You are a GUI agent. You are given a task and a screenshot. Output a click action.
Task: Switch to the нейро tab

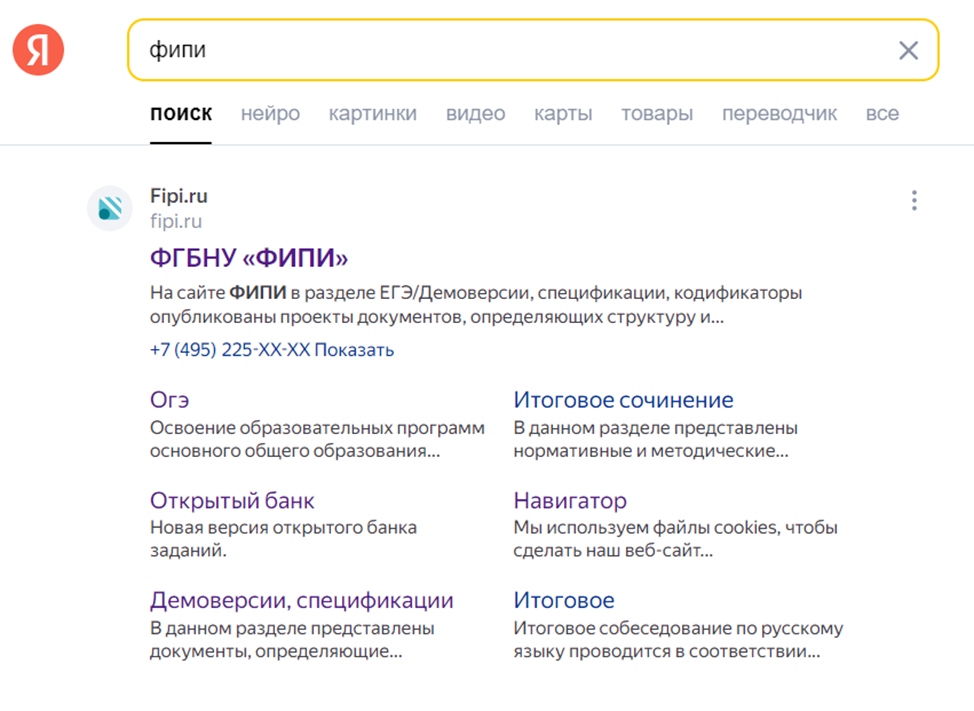pyautogui.click(x=270, y=114)
